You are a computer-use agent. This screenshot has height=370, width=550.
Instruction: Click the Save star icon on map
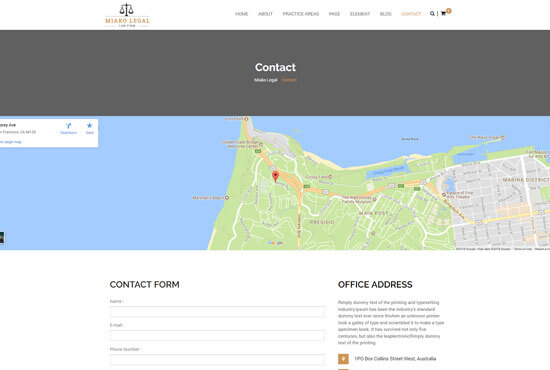(89, 126)
